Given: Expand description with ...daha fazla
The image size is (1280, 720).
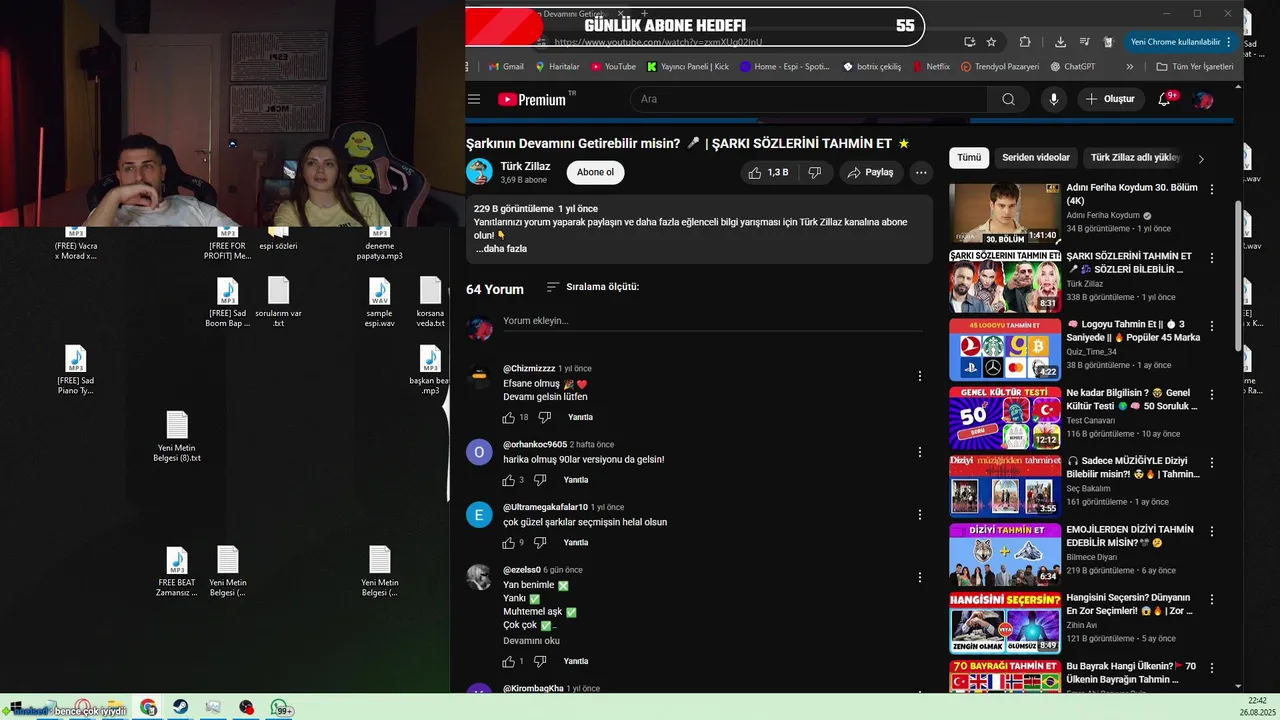Looking at the screenshot, I should coord(501,248).
